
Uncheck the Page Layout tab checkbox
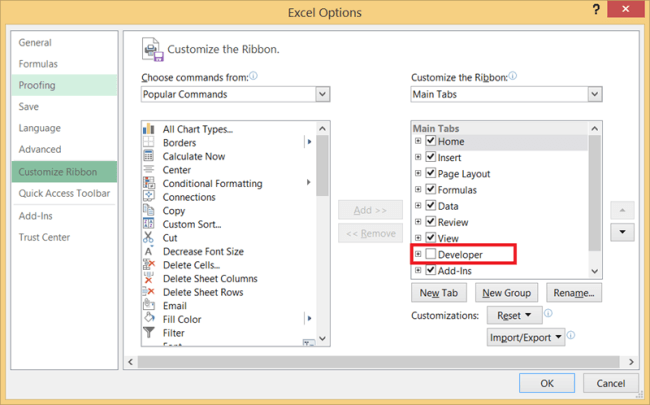pos(431,174)
